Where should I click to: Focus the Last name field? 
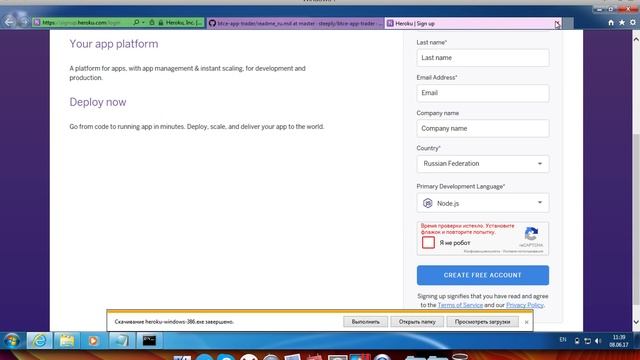482,58
